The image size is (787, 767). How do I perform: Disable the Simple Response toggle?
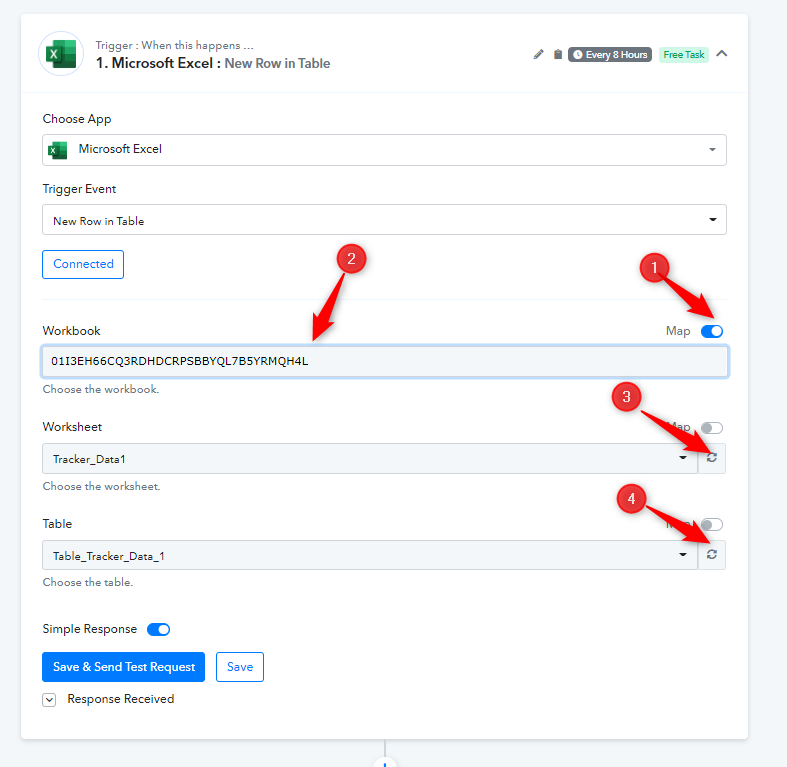[x=159, y=629]
